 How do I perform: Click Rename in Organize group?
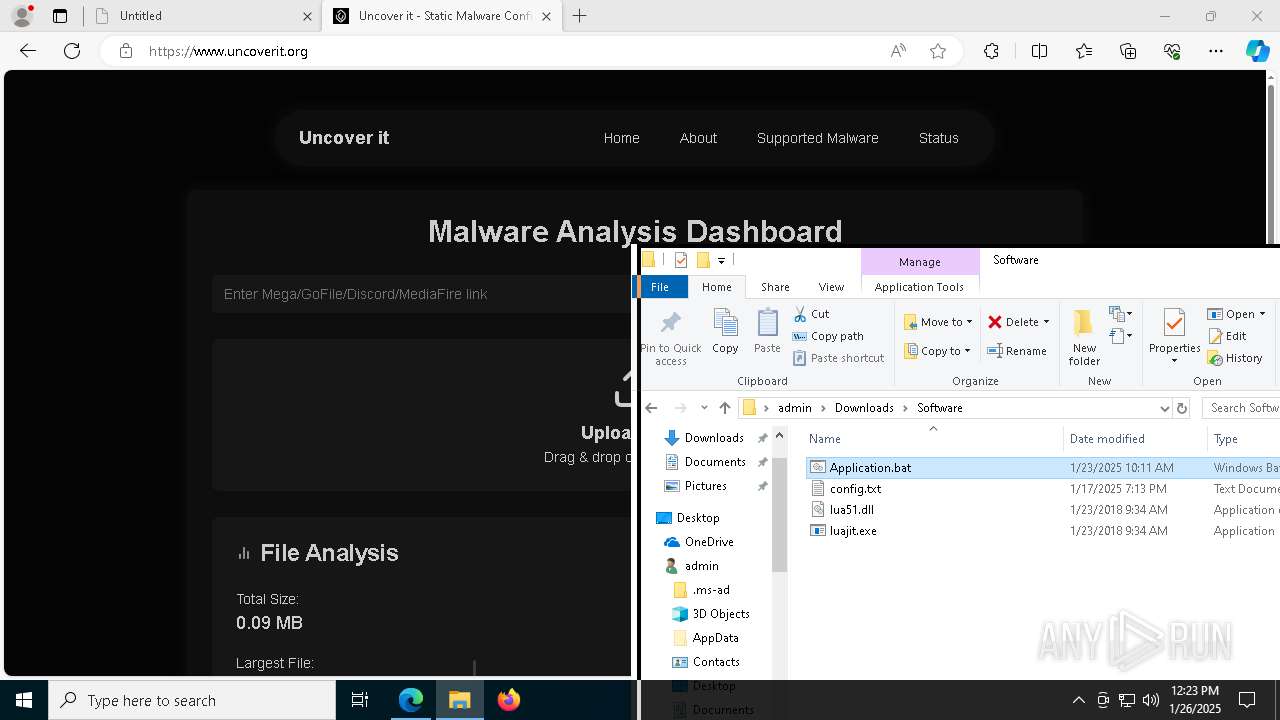tap(1017, 351)
